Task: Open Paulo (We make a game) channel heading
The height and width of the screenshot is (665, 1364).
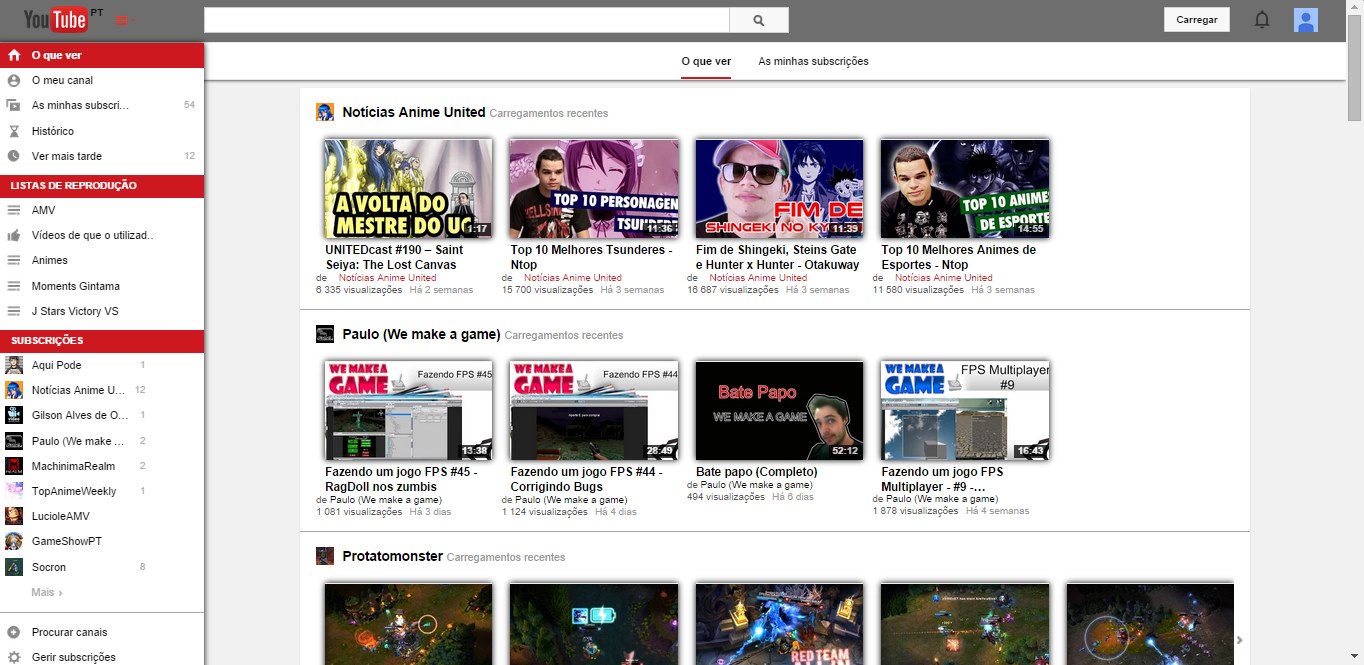Action: 421,334
